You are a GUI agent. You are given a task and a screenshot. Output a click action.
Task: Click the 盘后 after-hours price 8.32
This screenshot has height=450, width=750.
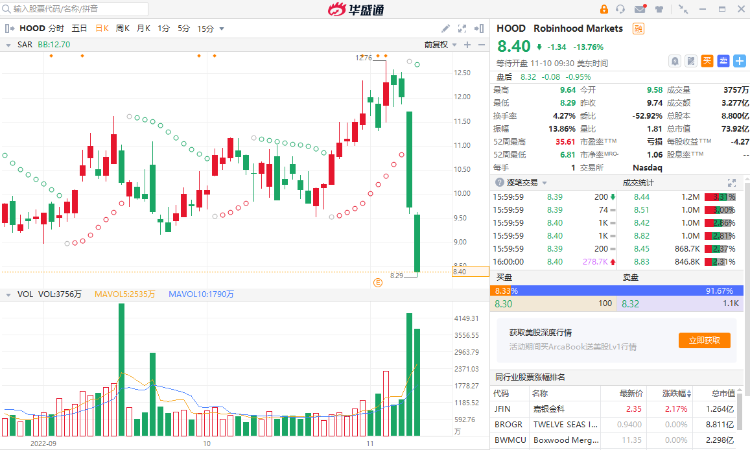click(x=528, y=77)
